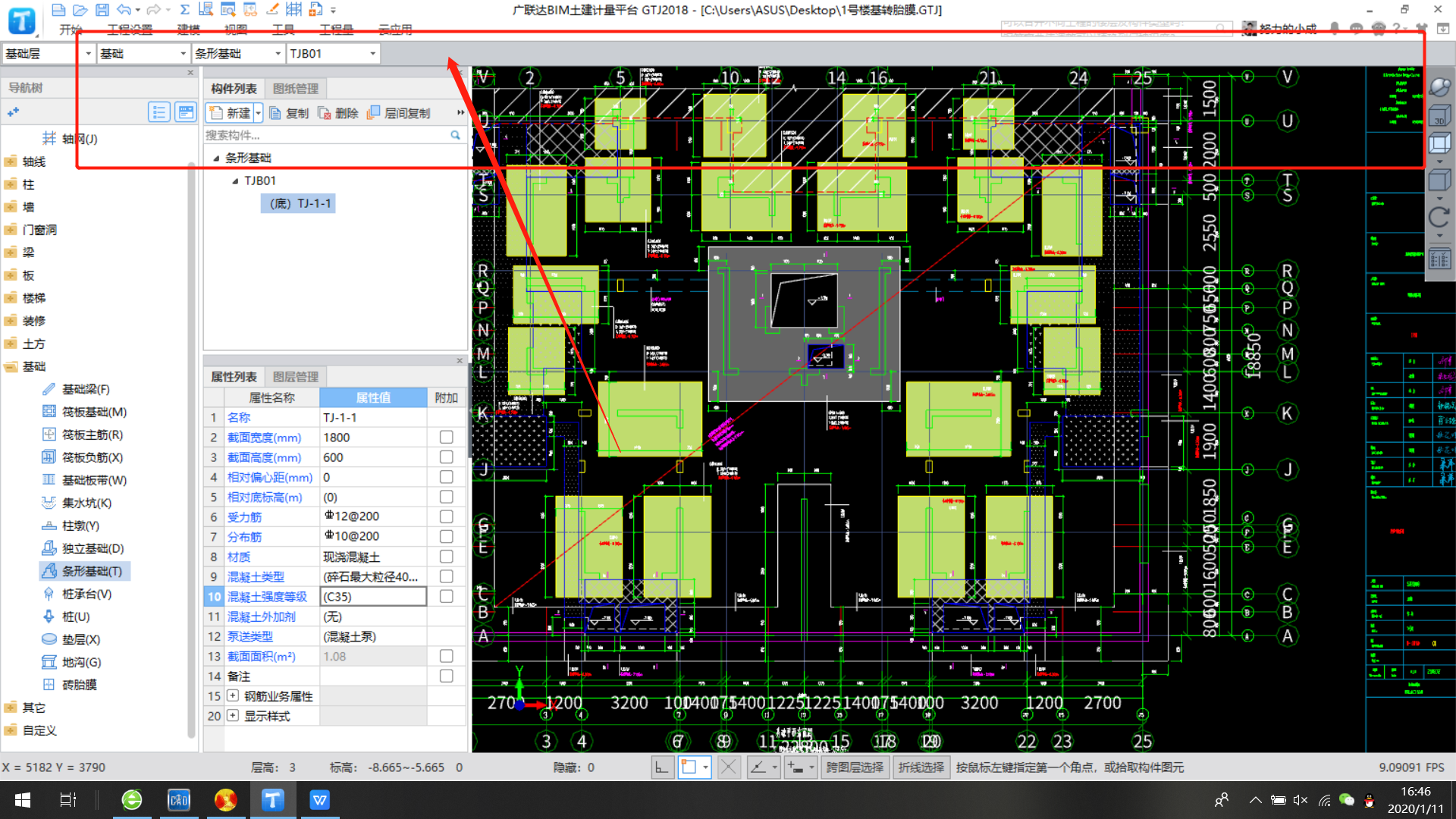Click the panel view icon in navigation tree

(x=186, y=112)
